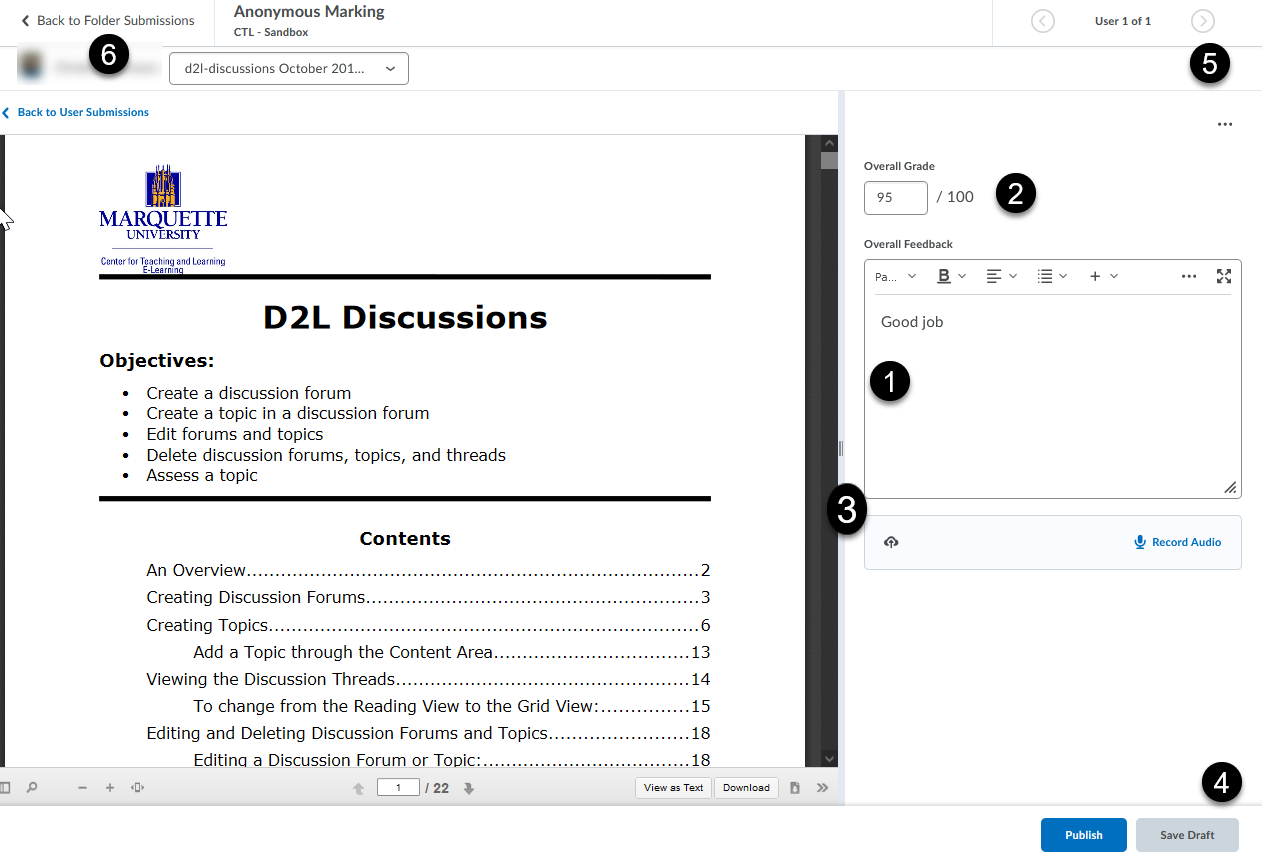
Task: Select the Record Audio microphone icon
Action: (x=1139, y=541)
